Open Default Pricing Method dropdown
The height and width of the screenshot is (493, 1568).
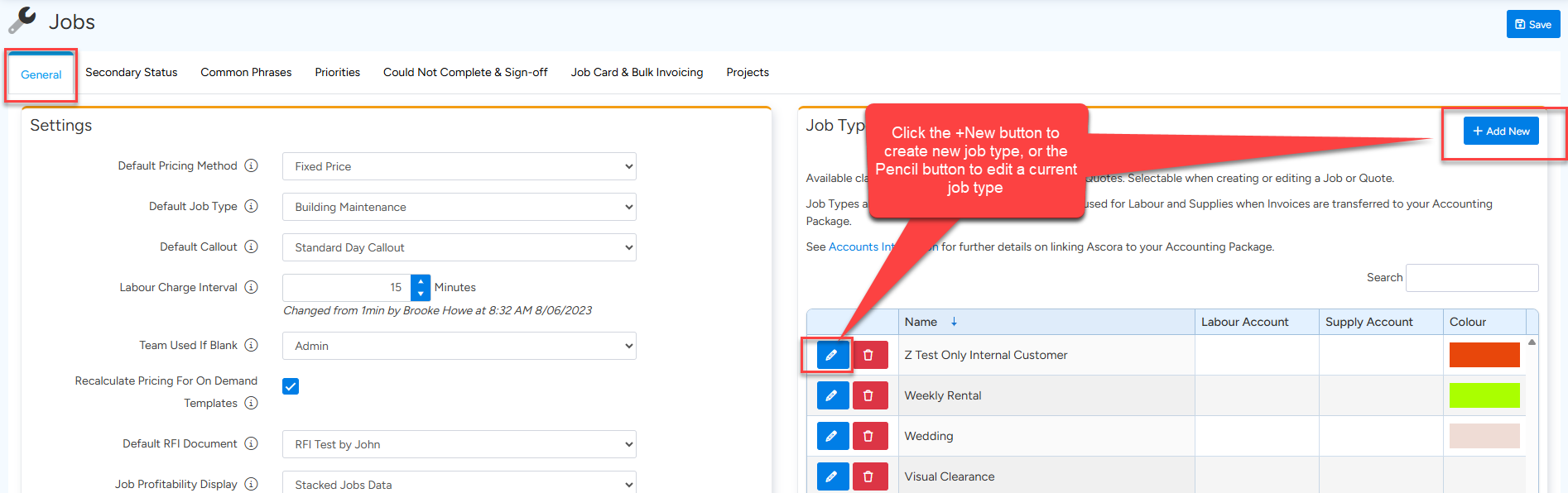coord(459,166)
